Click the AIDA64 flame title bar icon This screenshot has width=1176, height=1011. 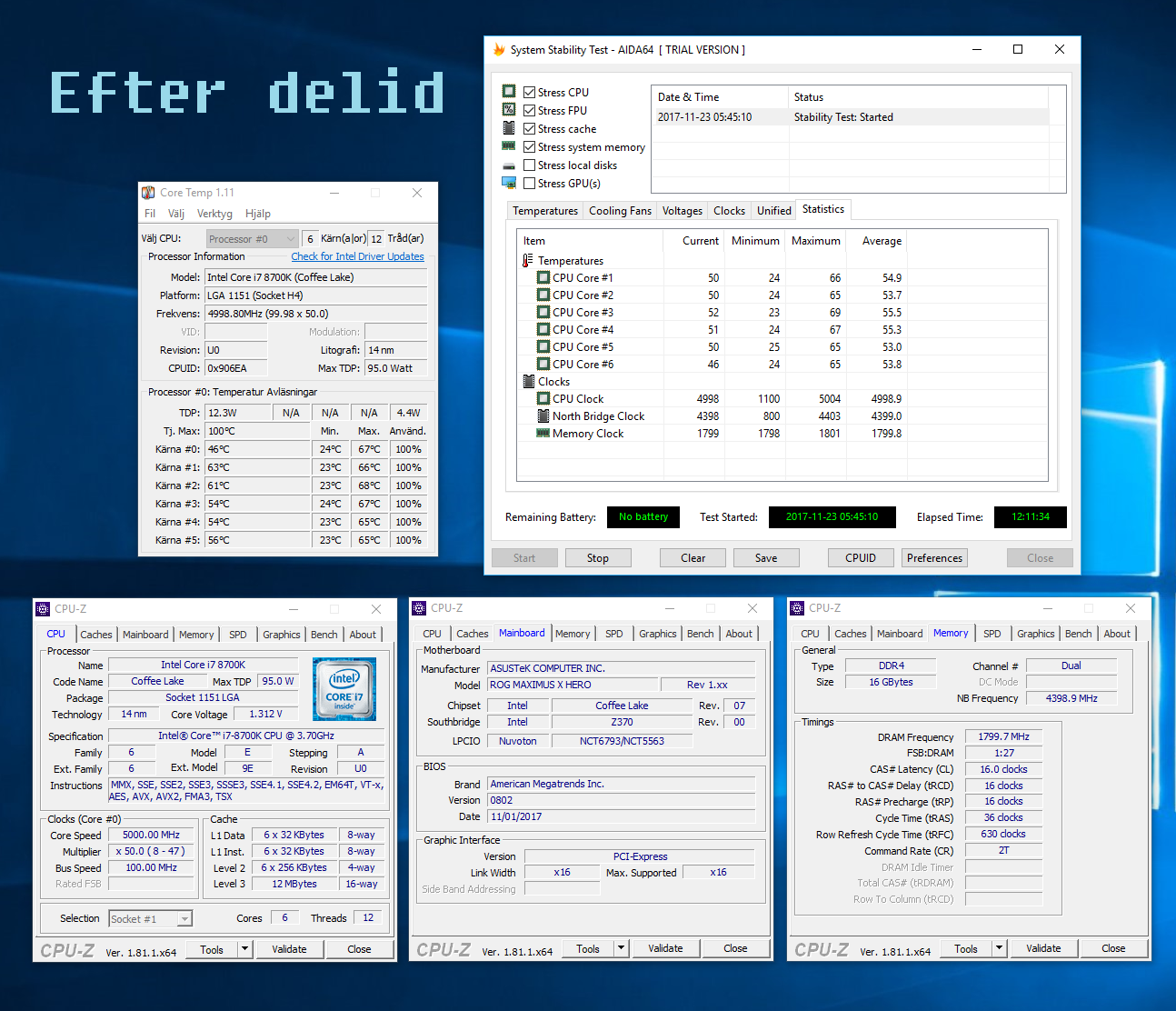tap(499, 50)
